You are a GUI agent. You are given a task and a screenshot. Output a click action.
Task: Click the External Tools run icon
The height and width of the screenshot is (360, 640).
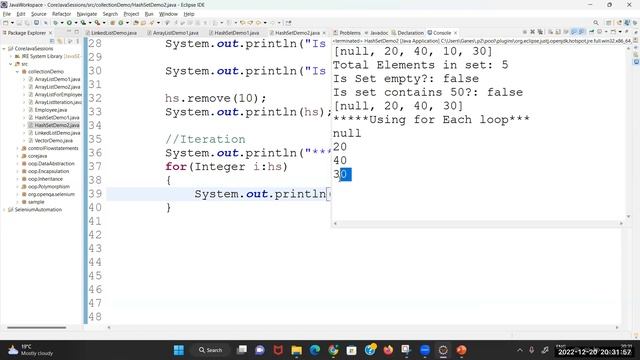coord(97,23)
